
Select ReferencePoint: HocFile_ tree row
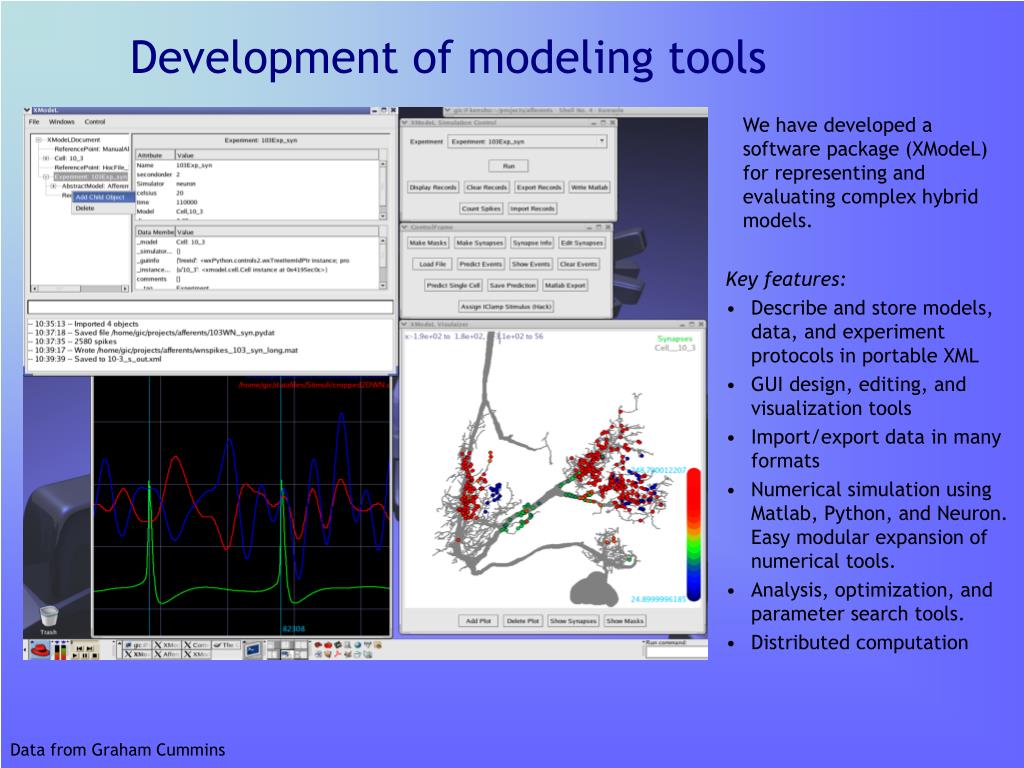(91, 167)
